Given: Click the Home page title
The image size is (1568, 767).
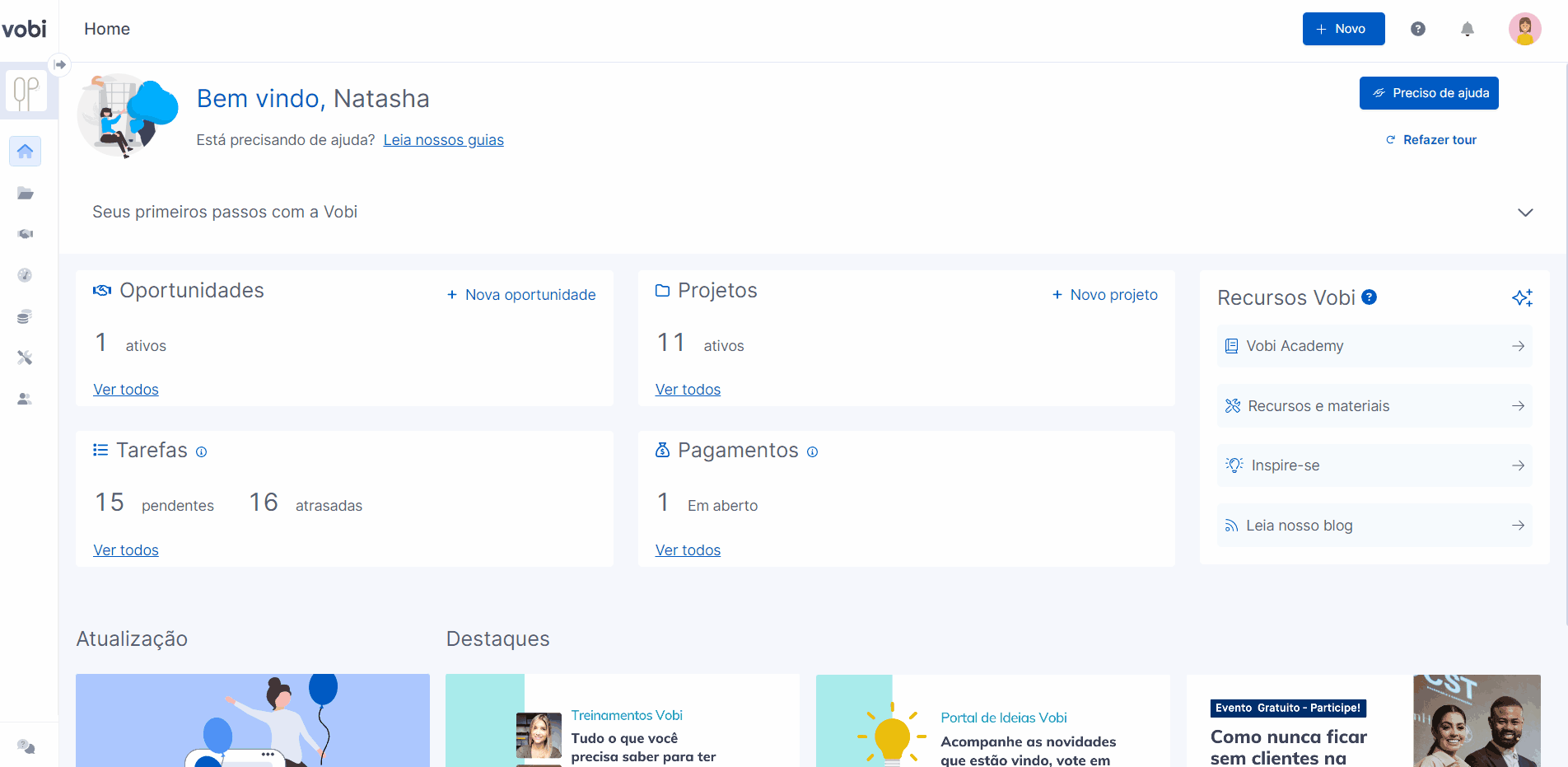Looking at the screenshot, I should point(107,29).
